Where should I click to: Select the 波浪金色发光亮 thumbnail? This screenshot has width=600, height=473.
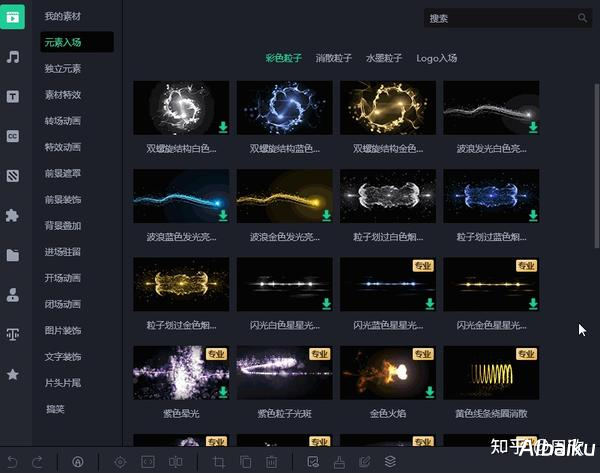284,196
